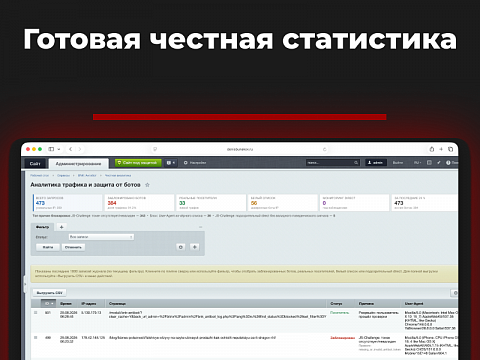Screen dimensions: 480x360
Task: Add page to favorites with star icon
Action: pyautogui.click(x=147, y=185)
